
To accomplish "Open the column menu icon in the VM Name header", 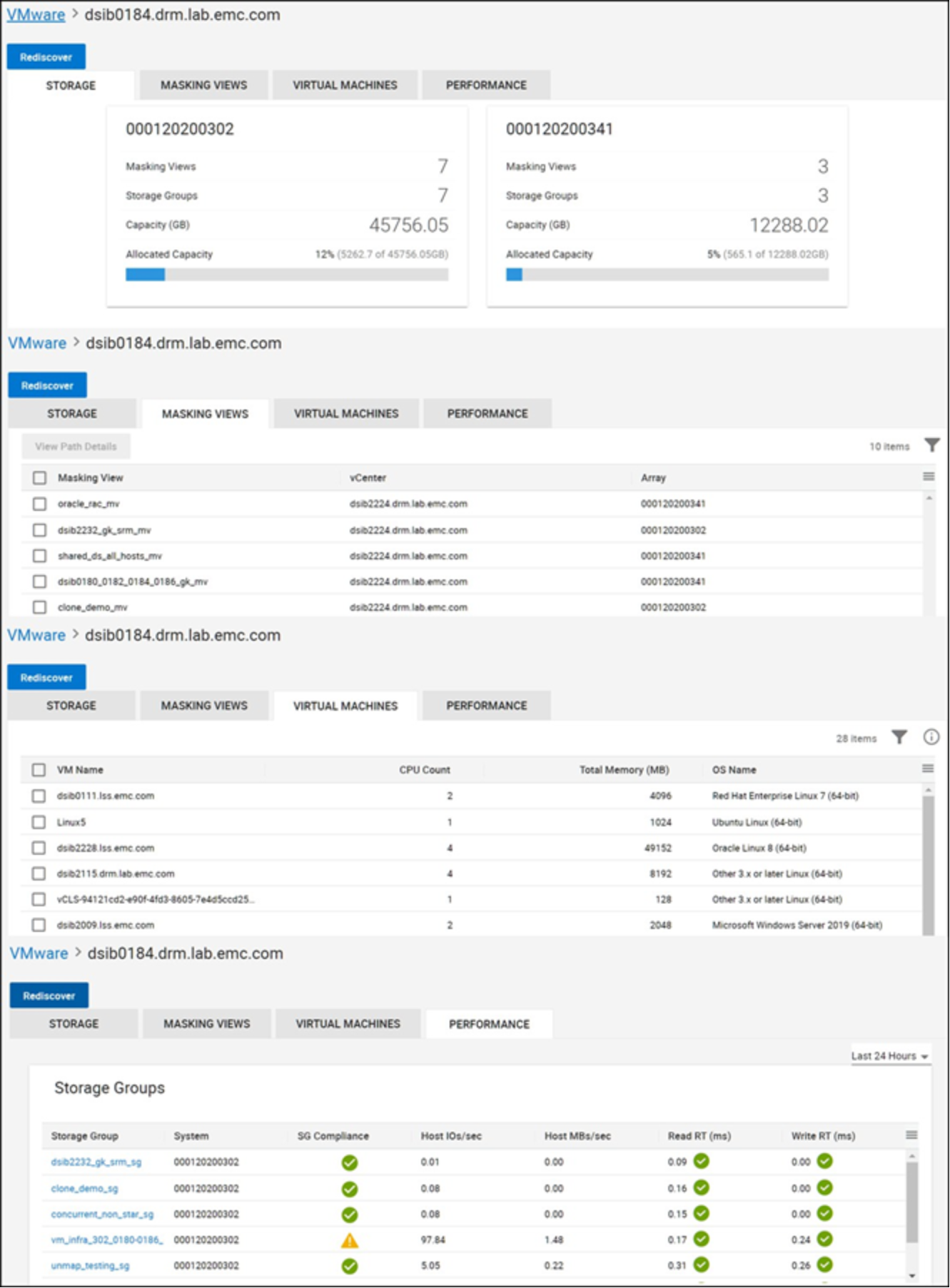I will pos(928,769).
